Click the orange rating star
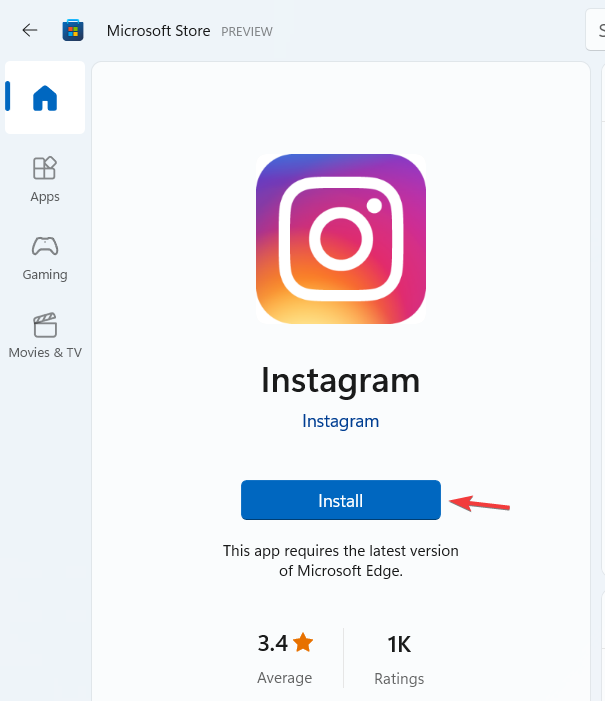Viewport: 605px width, 701px height. pyautogui.click(x=303, y=642)
